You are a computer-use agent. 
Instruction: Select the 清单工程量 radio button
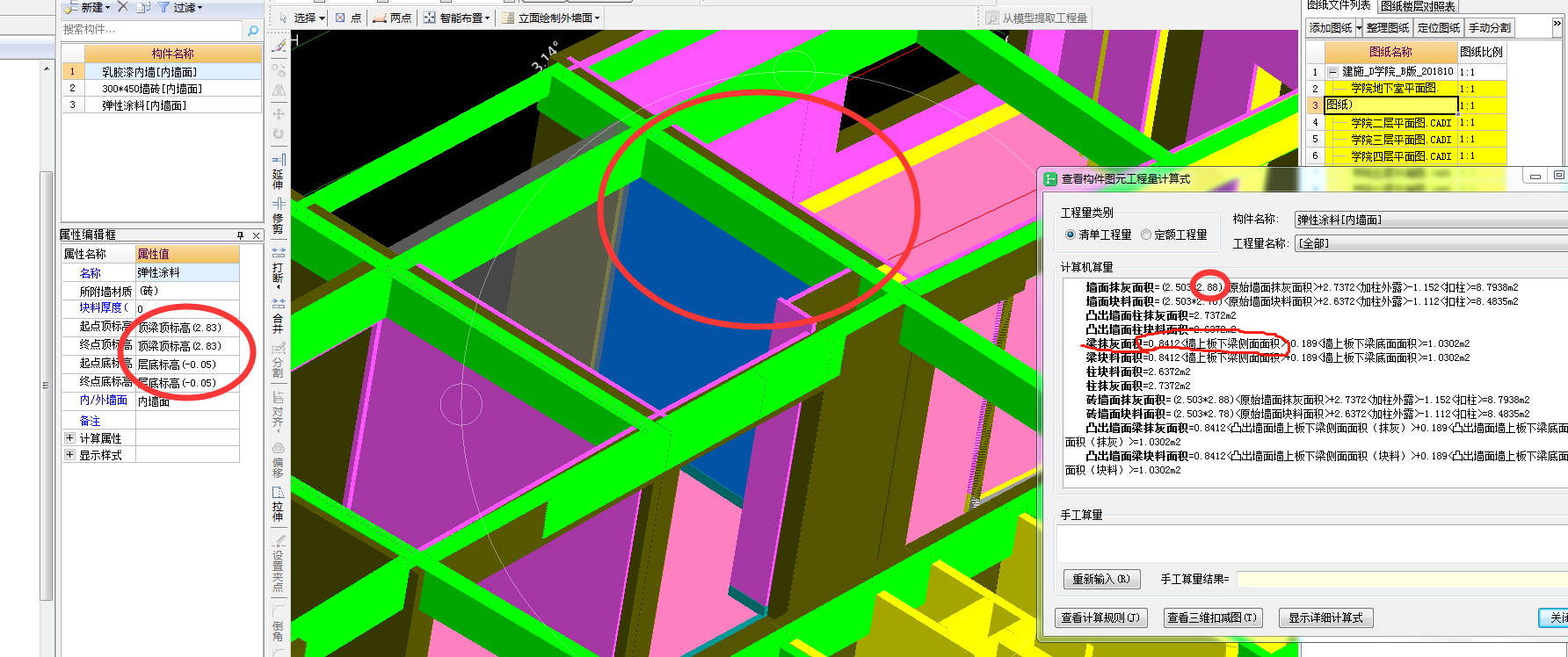(1070, 235)
